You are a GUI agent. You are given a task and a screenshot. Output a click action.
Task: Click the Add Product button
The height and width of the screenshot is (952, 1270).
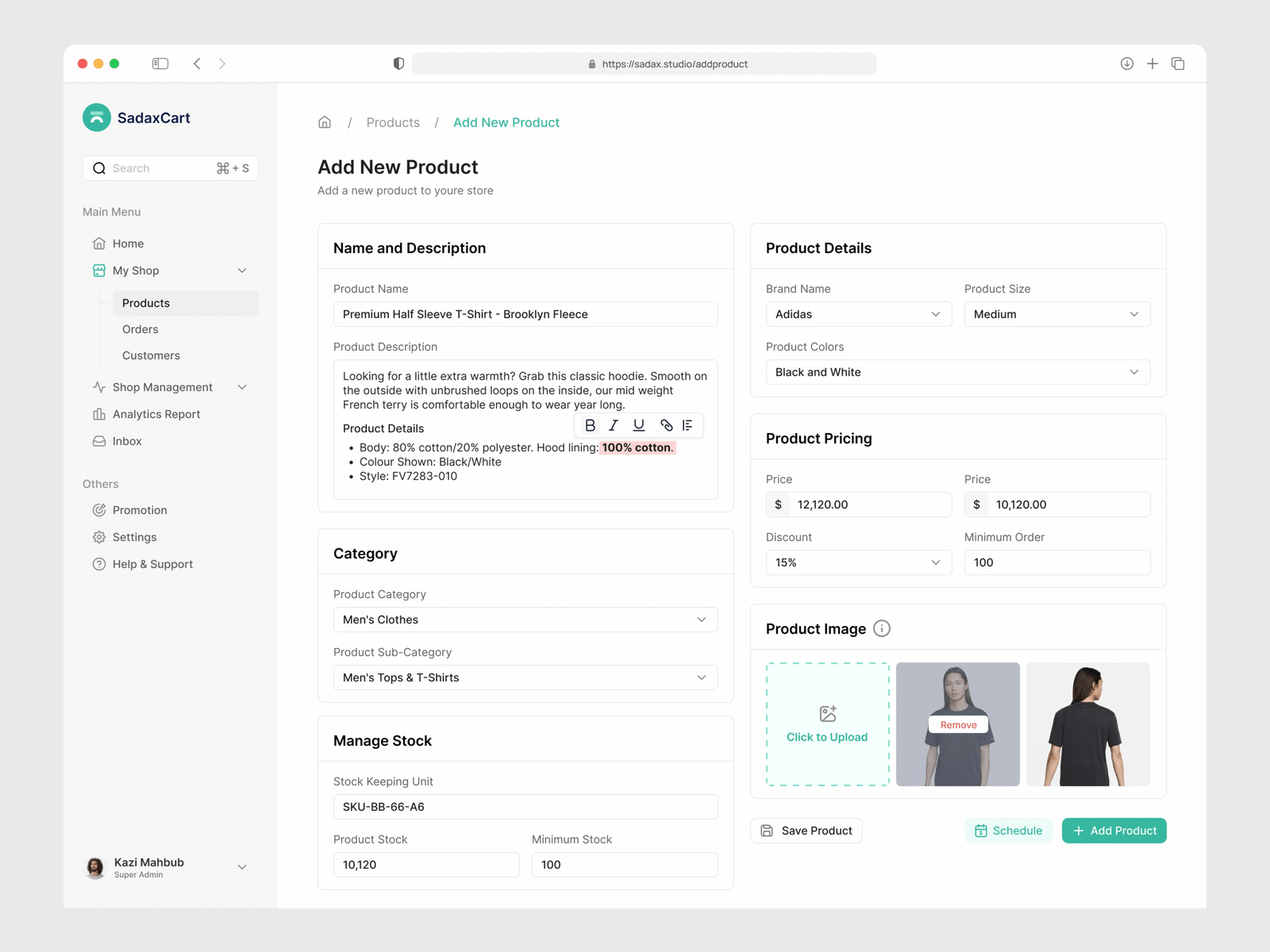(x=1114, y=831)
